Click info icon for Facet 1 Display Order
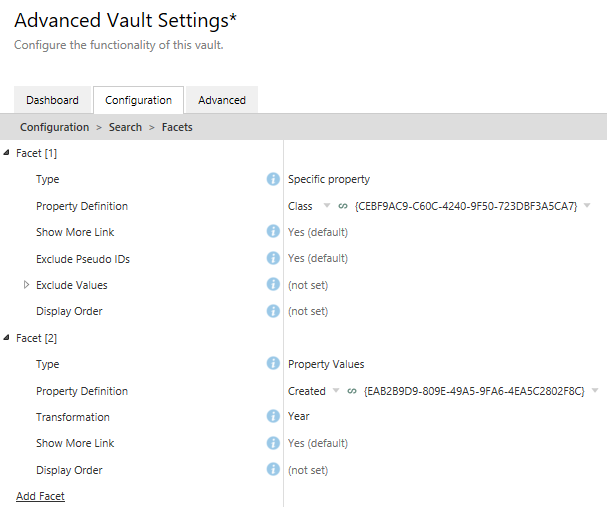The width and height of the screenshot is (607, 507). tap(273, 311)
